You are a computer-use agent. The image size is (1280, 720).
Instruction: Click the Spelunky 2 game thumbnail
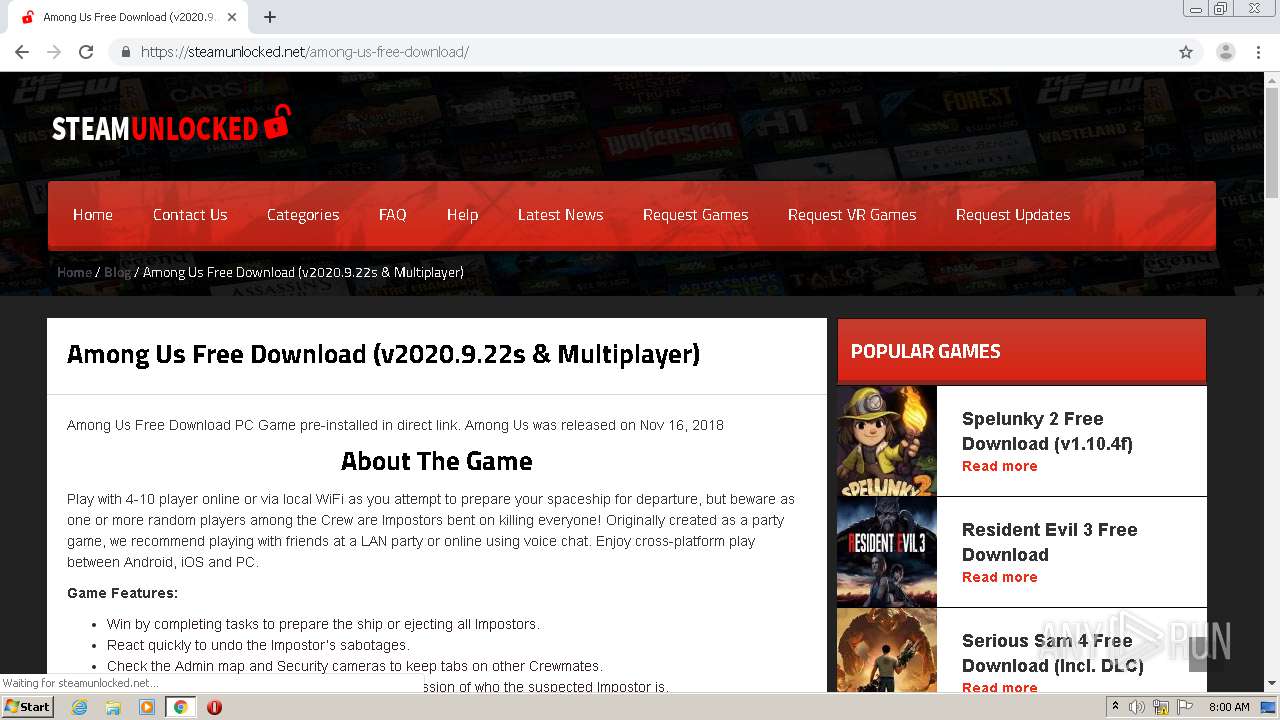(x=887, y=441)
